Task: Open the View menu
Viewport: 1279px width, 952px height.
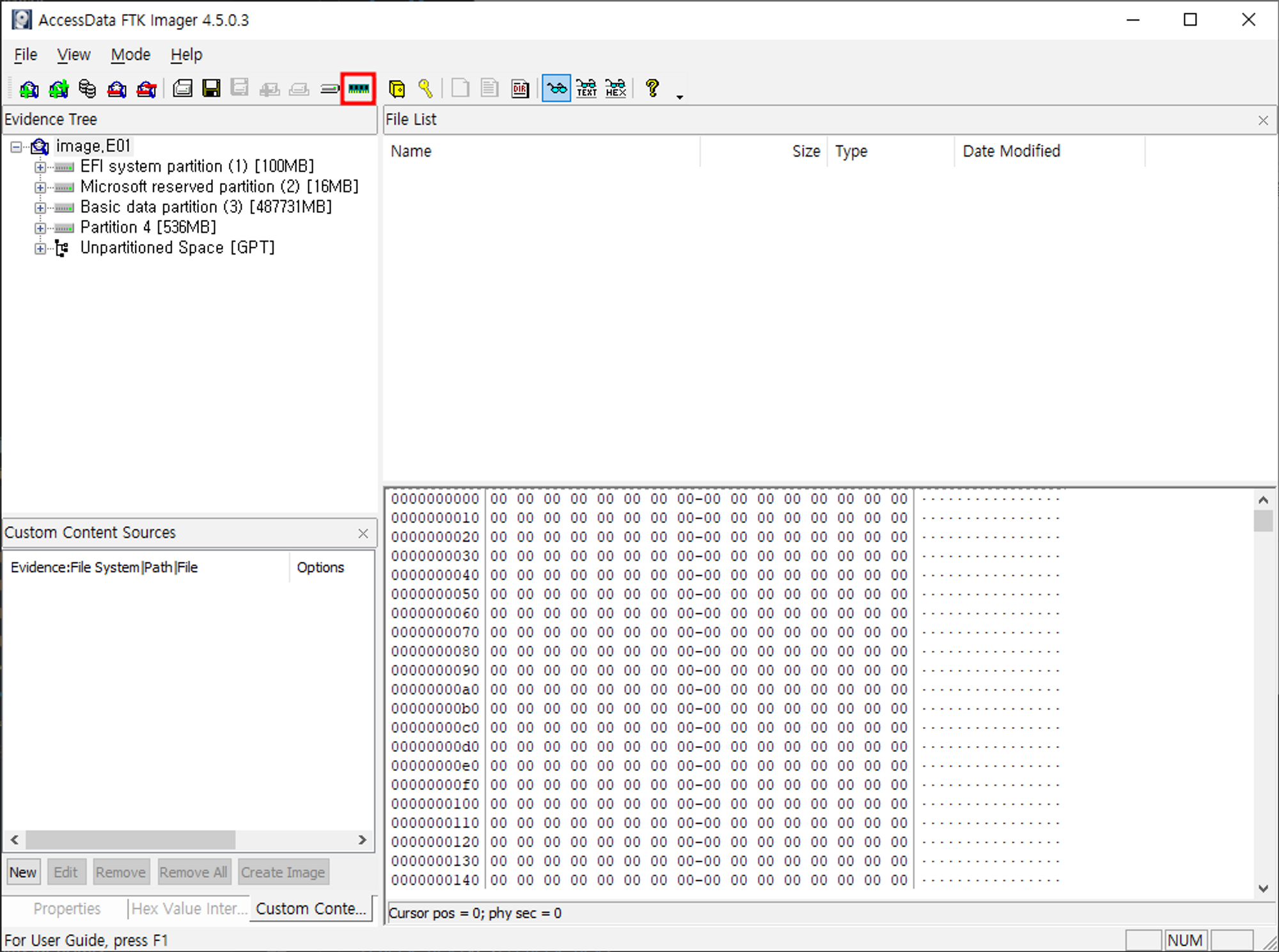Action: click(x=74, y=55)
